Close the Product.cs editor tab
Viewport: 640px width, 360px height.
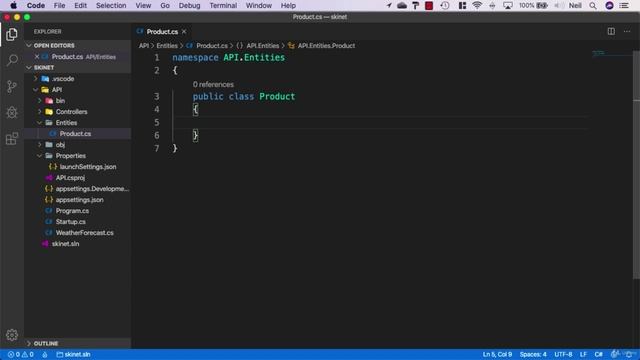[x=184, y=31]
